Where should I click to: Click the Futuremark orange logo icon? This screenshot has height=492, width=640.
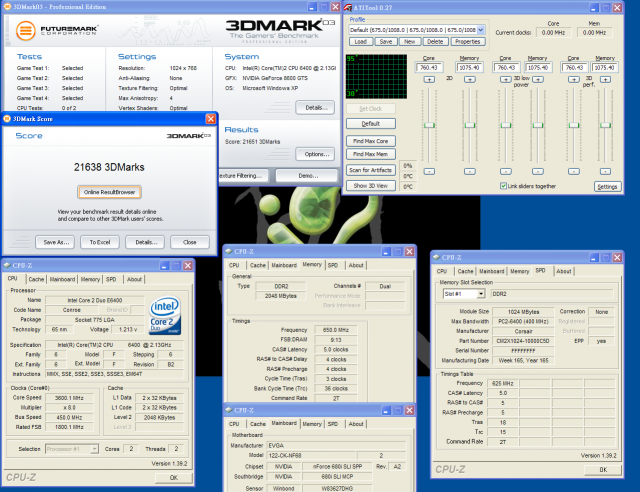tap(25, 31)
